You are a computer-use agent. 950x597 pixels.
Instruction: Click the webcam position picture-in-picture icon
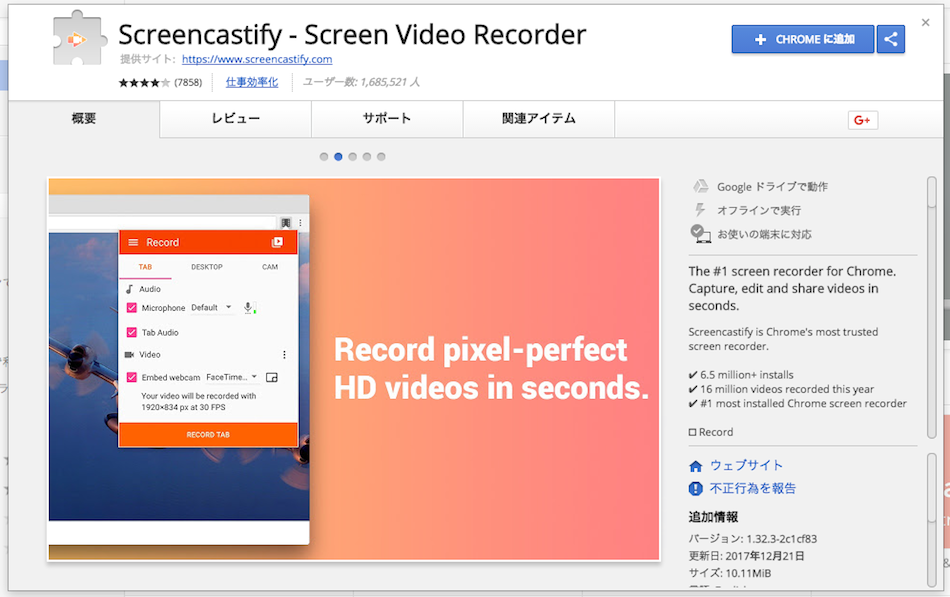pyautogui.click(x=272, y=378)
